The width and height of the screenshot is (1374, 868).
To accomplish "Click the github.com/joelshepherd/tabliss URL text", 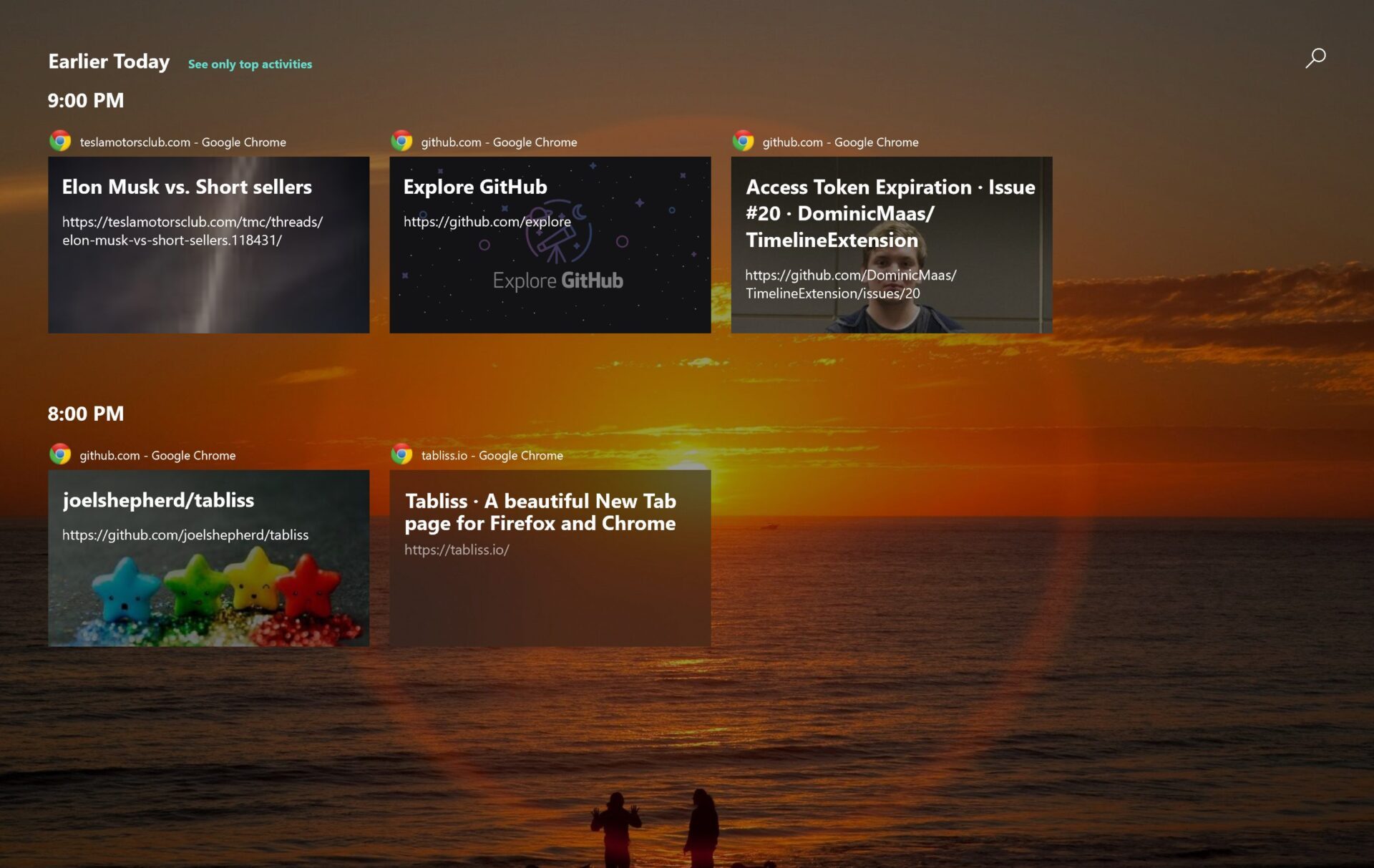I will point(185,535).
